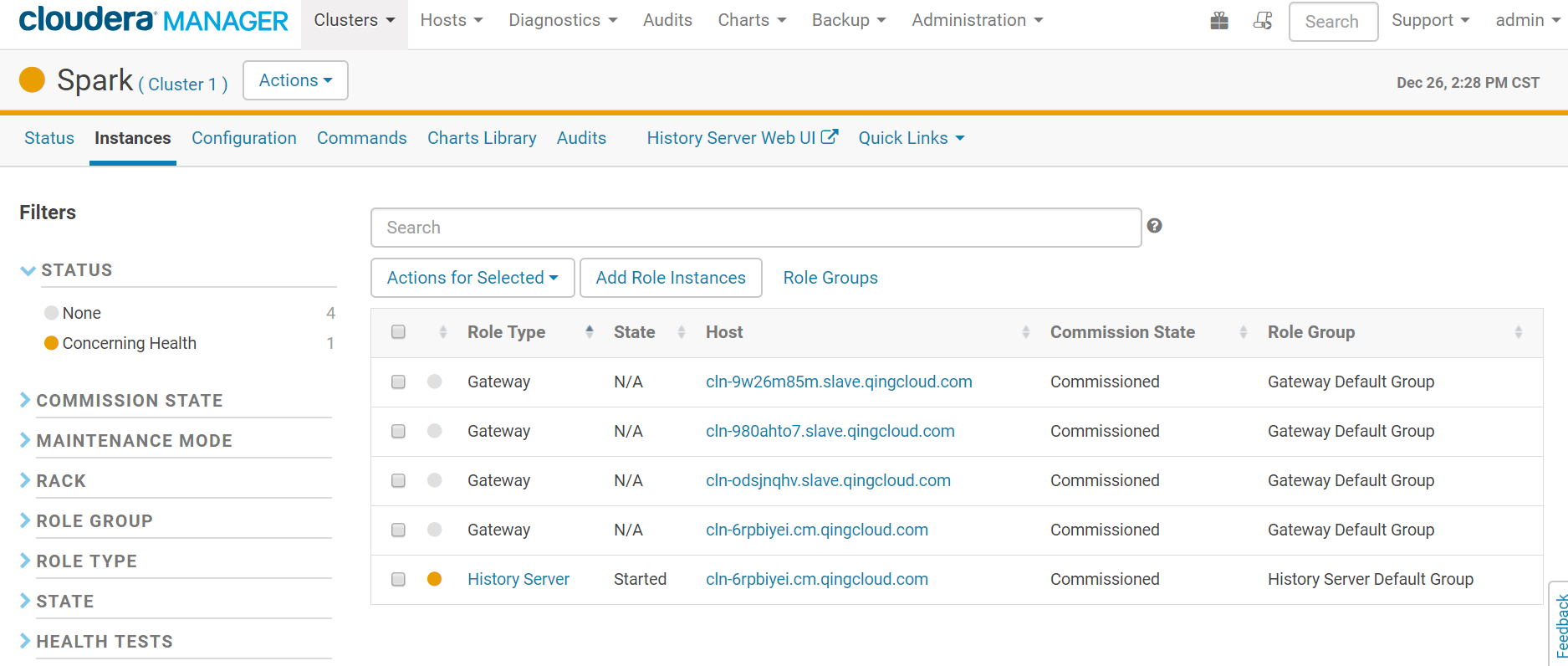Expand the MAINTENANCE MODE filter
The height and width of the screenshot is (666, 1568).
click(126, 441)
